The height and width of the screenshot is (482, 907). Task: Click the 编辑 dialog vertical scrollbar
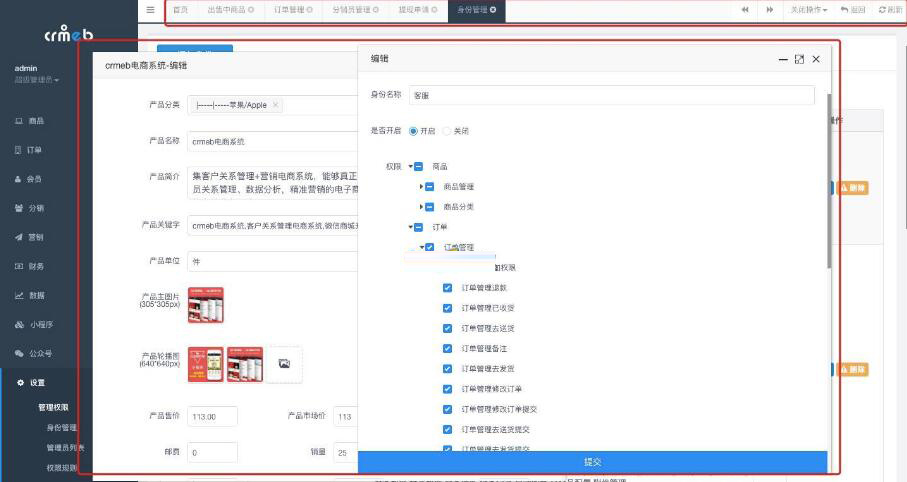829,181
